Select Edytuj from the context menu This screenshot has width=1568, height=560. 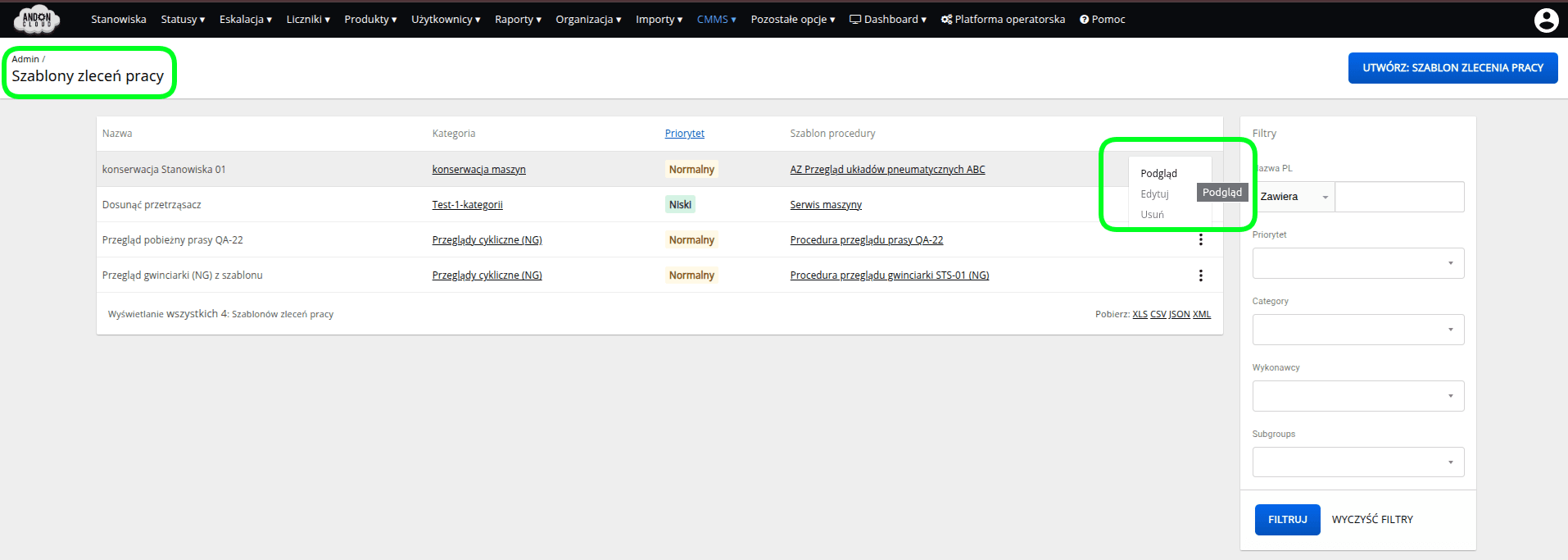1154,194
